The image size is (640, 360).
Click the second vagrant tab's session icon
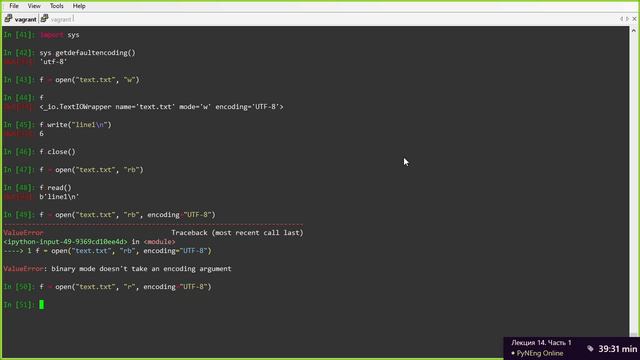pos(44,19)
